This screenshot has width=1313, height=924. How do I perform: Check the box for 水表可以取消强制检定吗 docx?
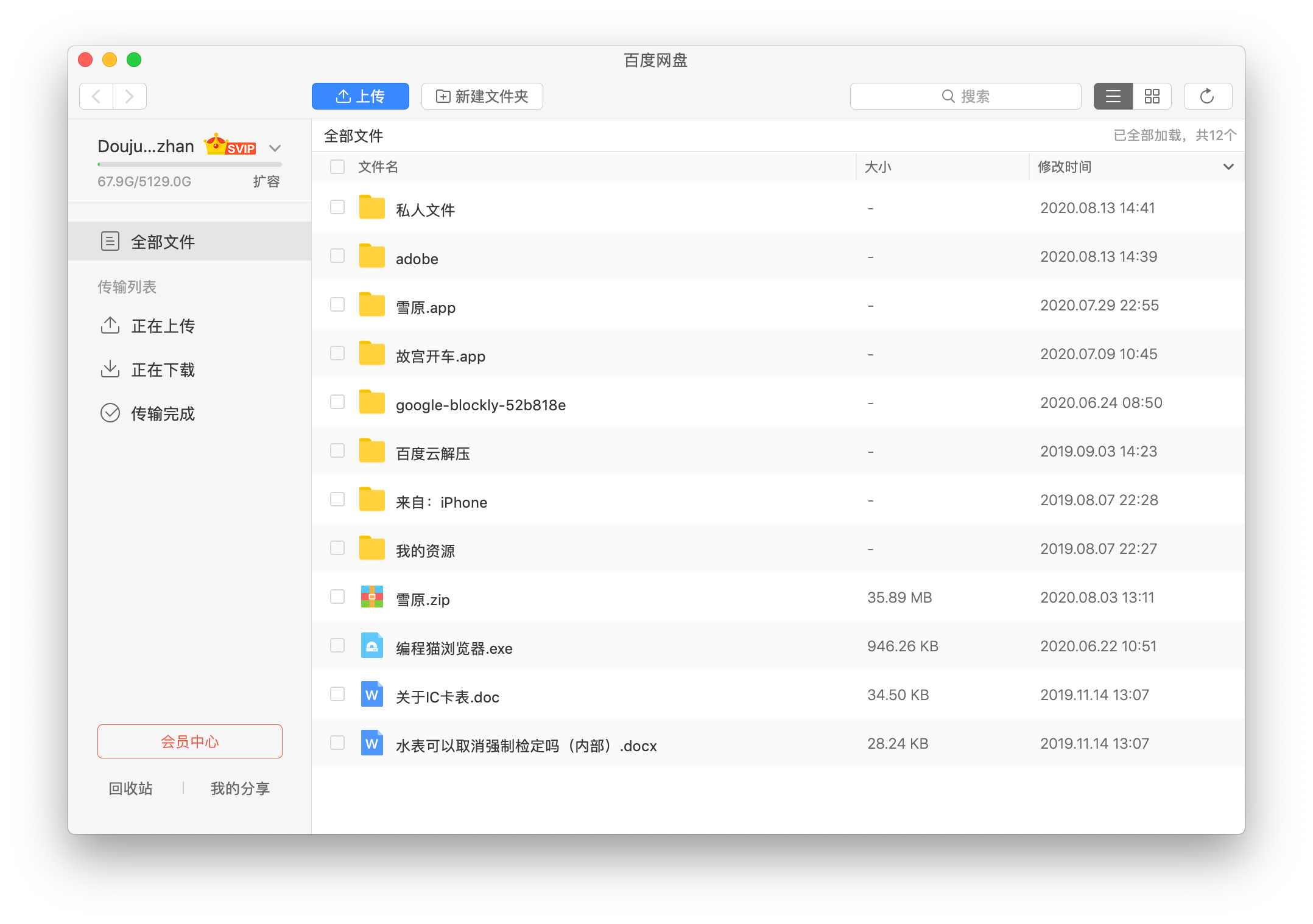pyautogui.click(x=337, y=743)
